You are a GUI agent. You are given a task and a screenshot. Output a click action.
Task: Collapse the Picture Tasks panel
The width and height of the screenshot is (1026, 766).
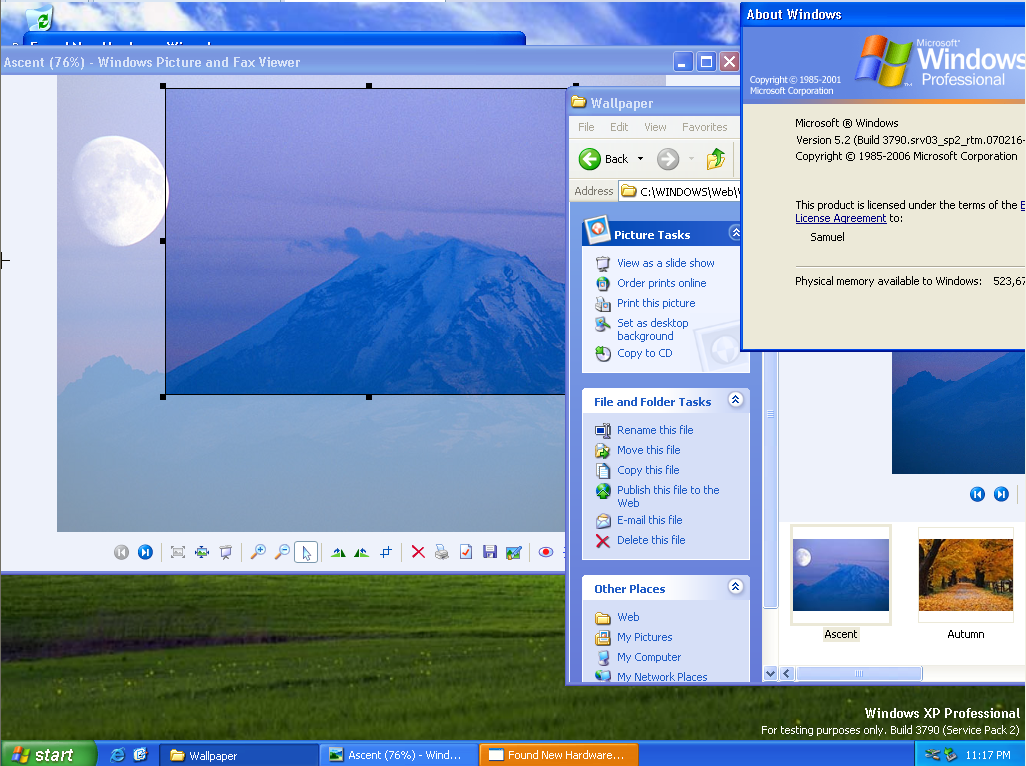[735, 233]
